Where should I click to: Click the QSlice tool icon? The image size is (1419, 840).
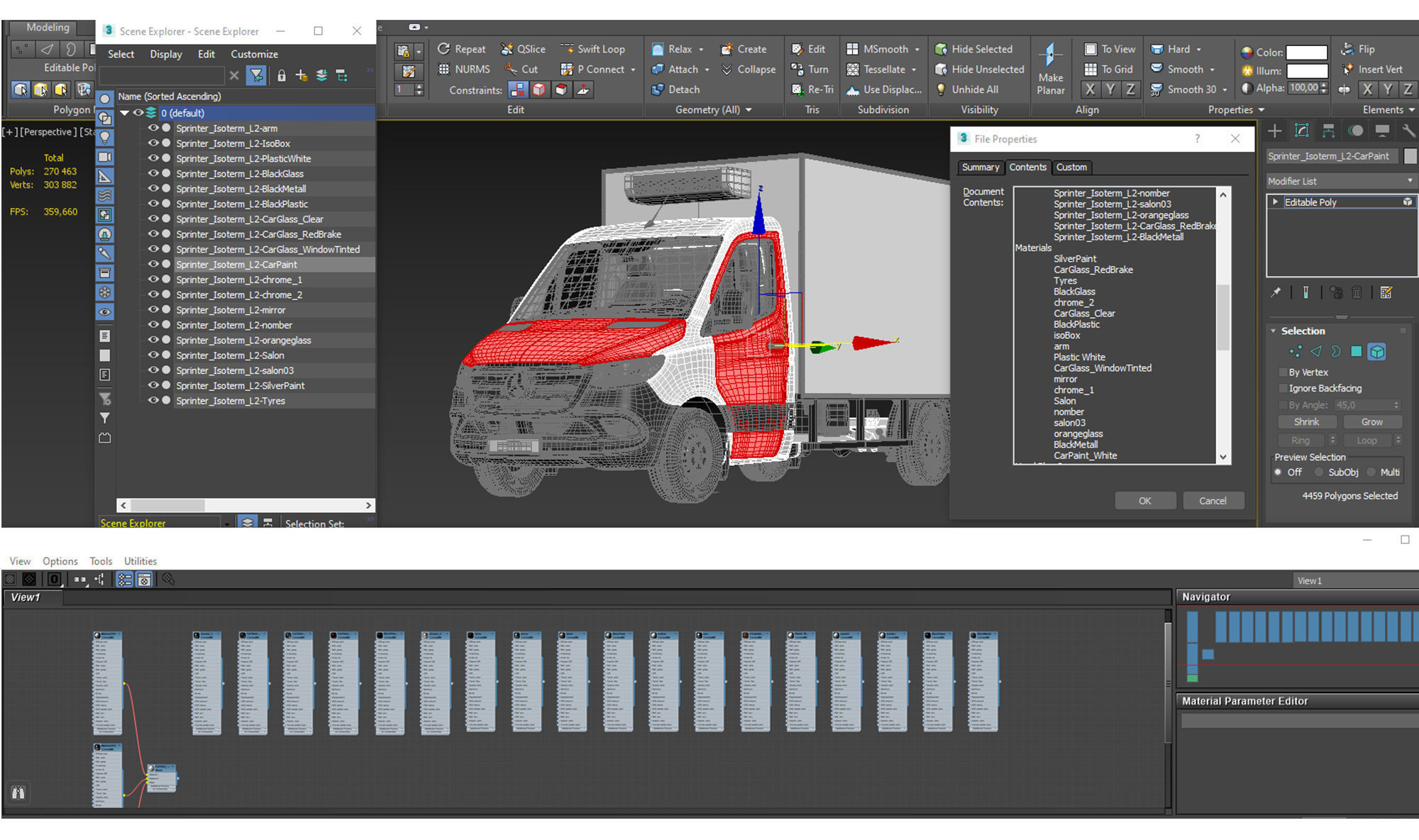click(507, 49)
